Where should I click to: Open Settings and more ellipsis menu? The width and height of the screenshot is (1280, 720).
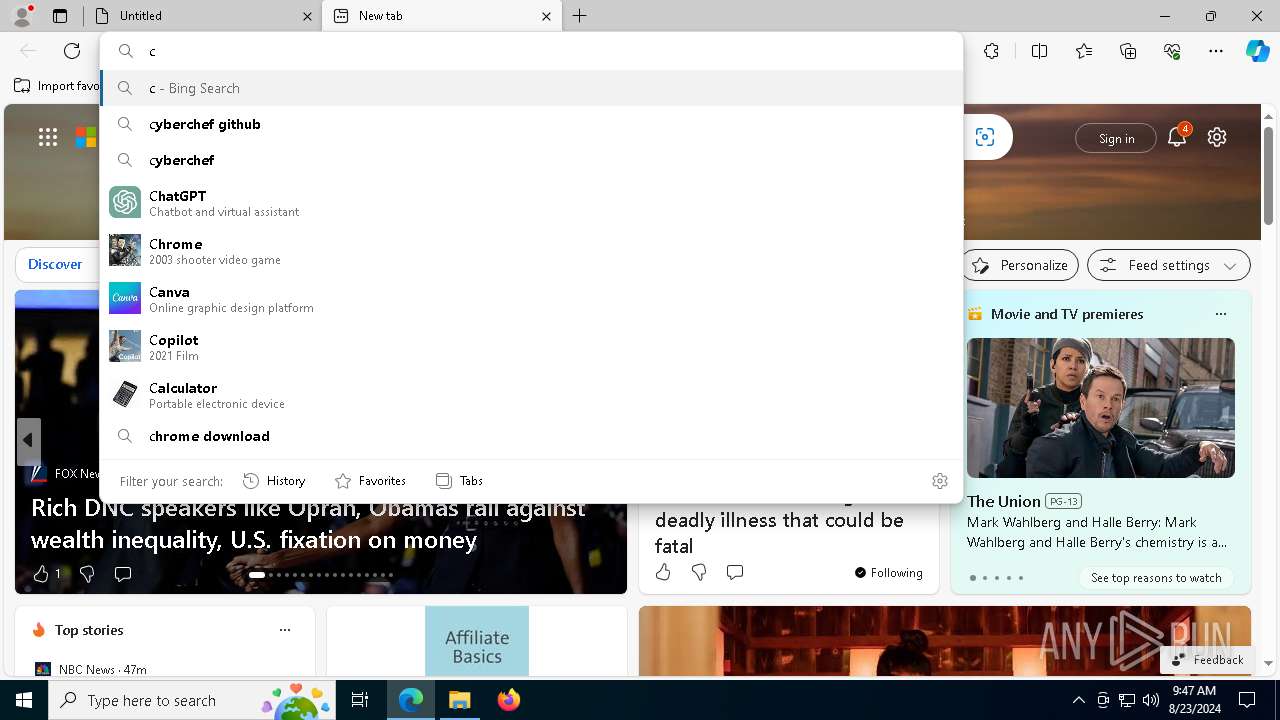(1216, 51)
